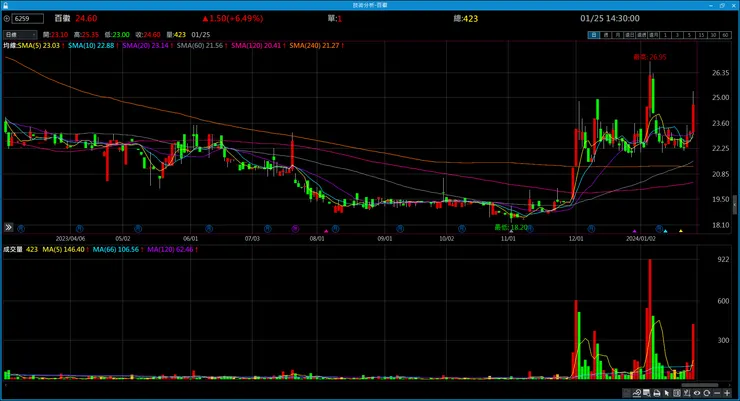Click the vertical divider handle on right edge
This screenshot has height=401, width=740.
pos(735,205)
